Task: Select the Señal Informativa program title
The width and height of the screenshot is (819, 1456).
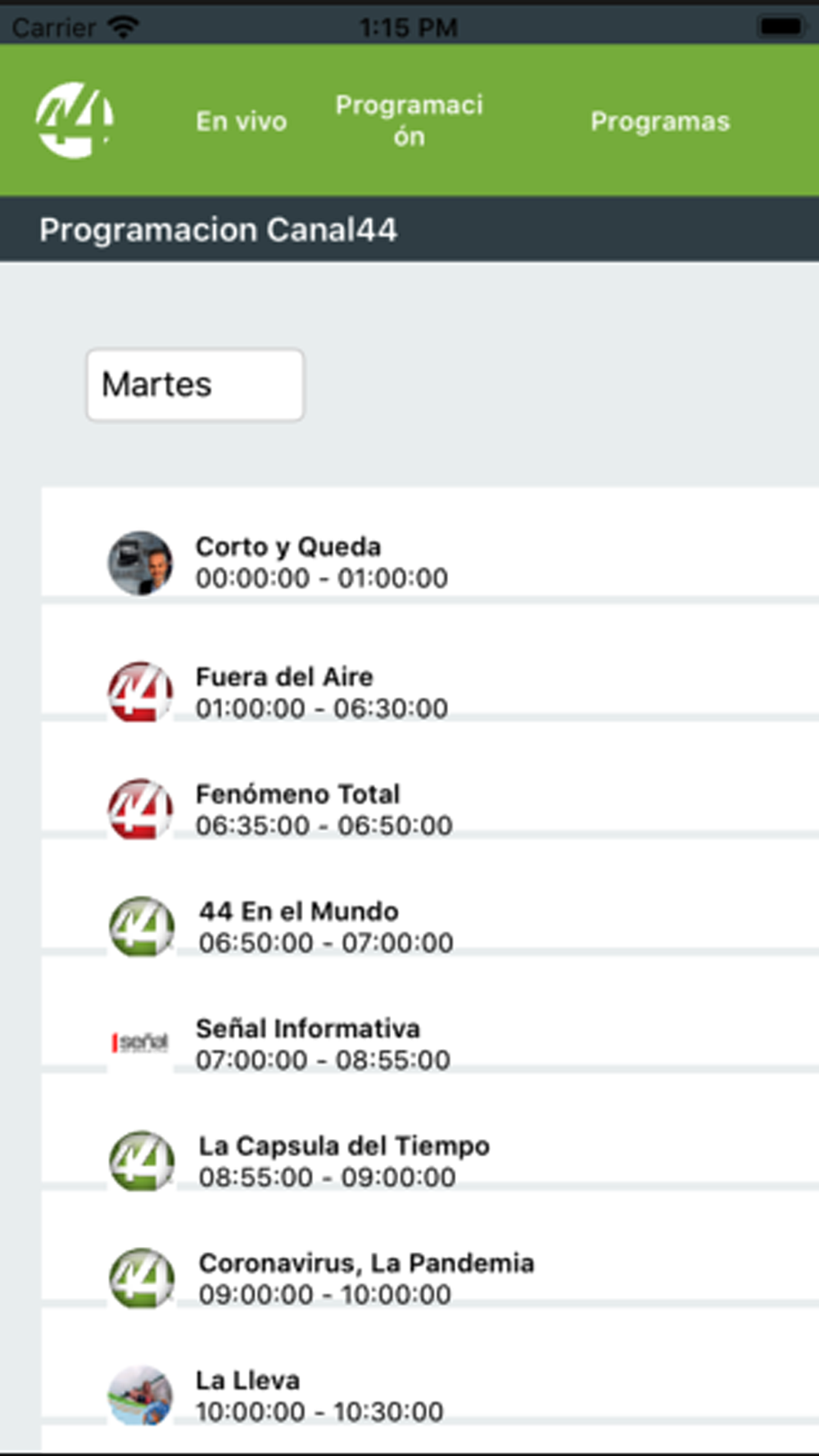Action: pyautogui.click(x=308, y=1028)
